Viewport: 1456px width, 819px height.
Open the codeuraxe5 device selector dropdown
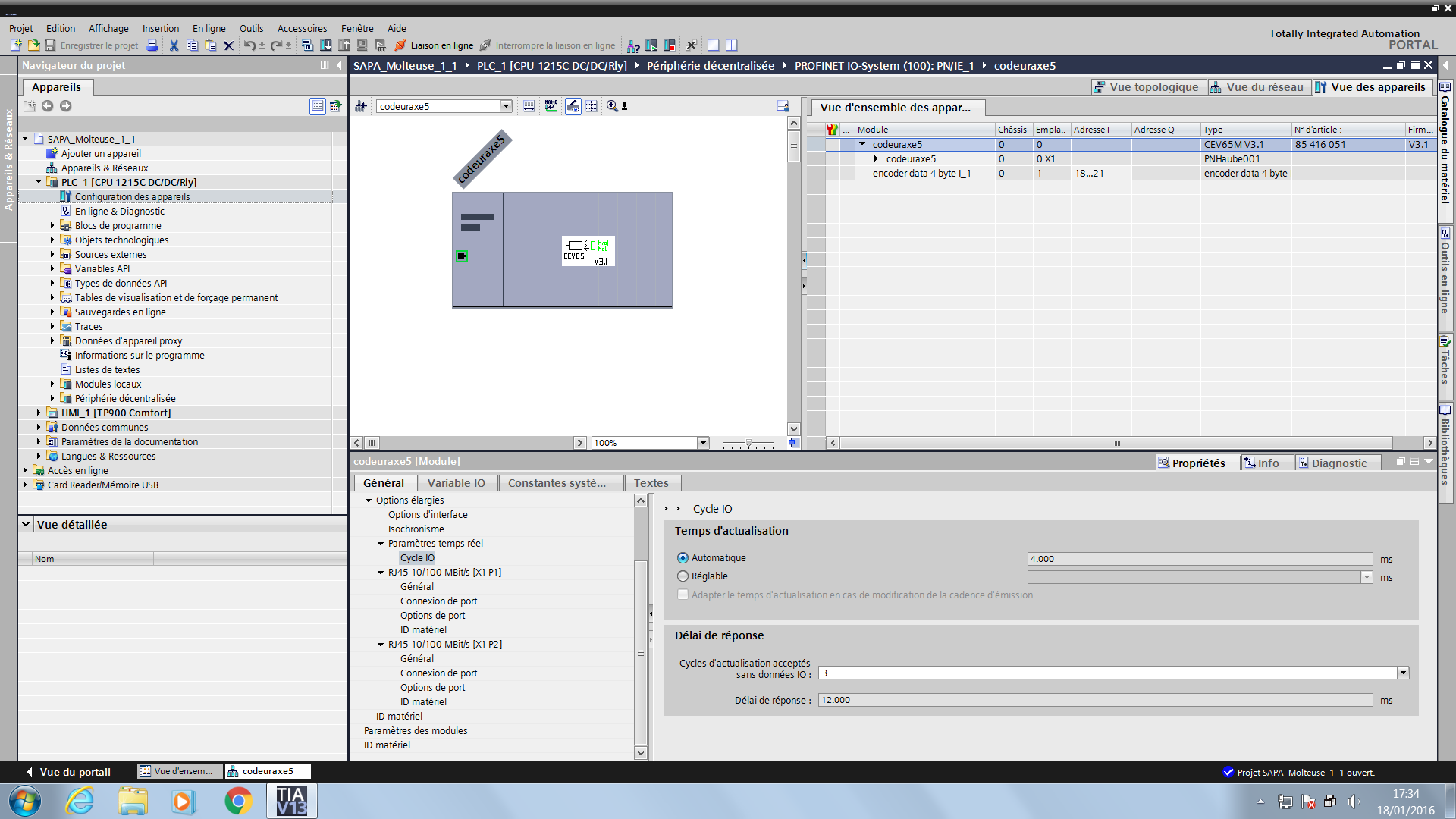(x=506, y=106)
